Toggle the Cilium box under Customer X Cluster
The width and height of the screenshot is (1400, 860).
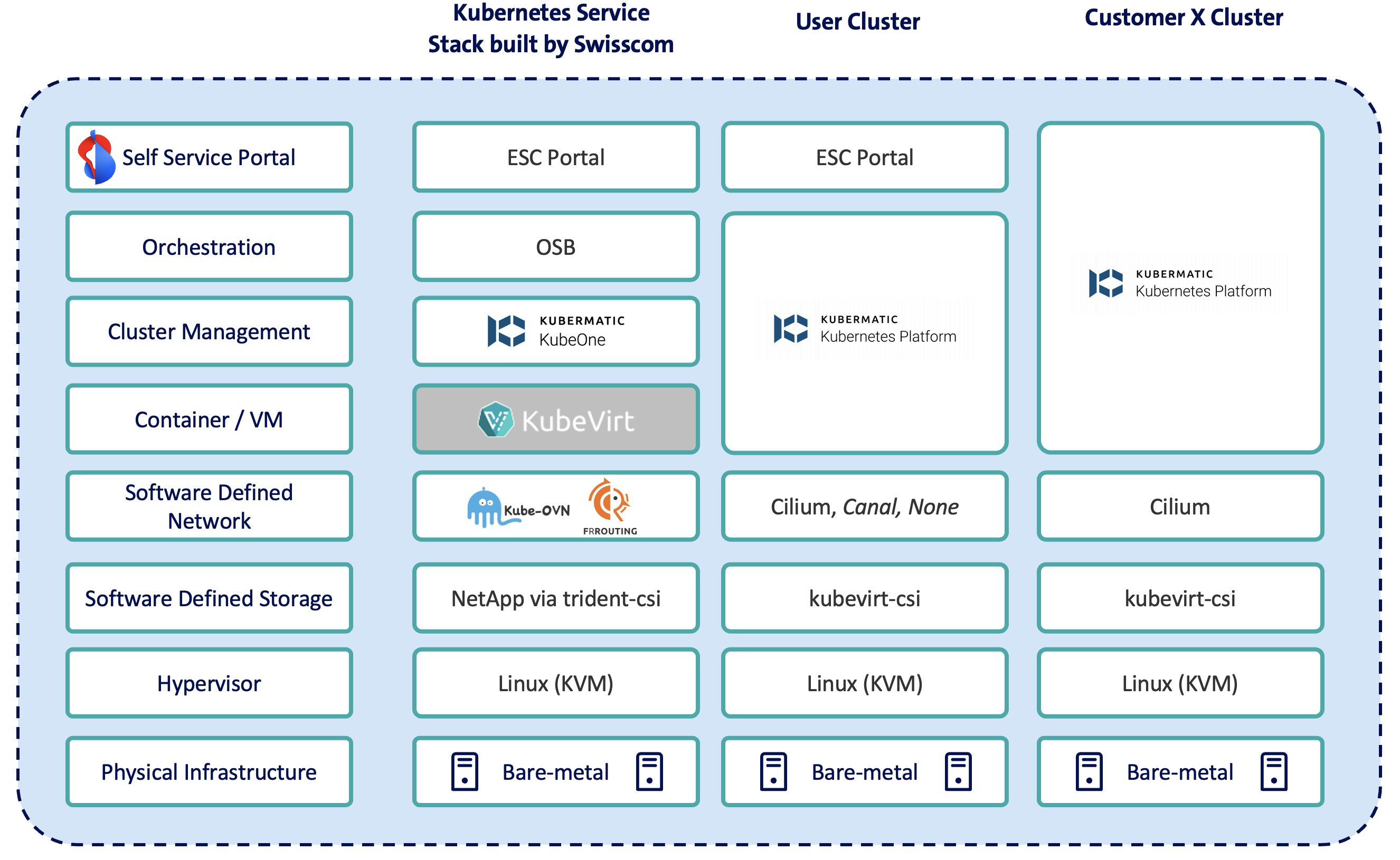tap(1180, 506)
